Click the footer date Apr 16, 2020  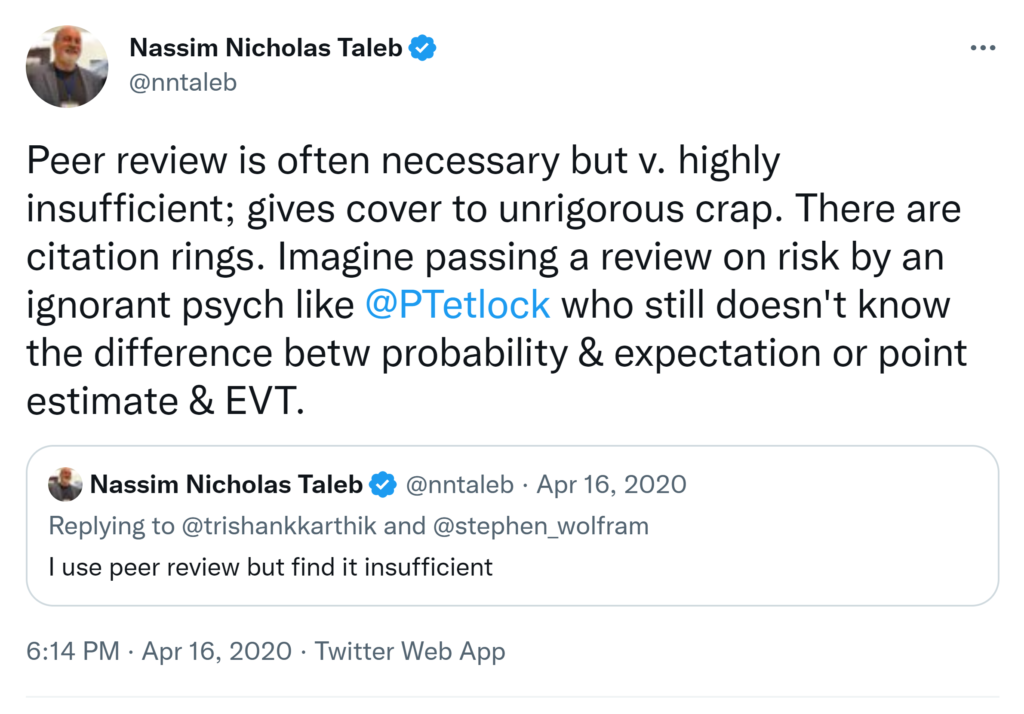(x=217, y=652)
